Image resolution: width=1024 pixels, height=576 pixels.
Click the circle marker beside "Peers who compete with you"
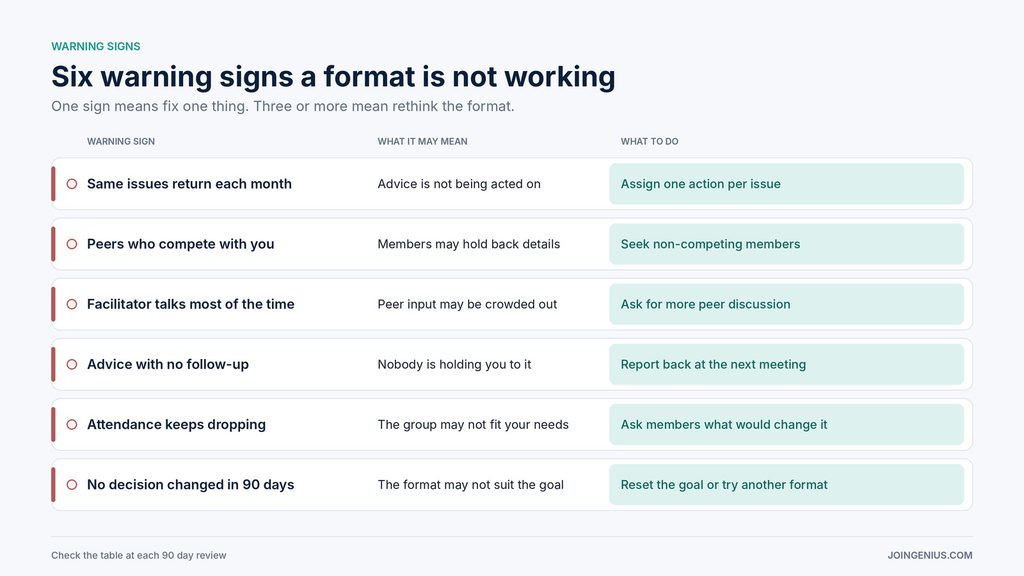[x=72, y=244]
